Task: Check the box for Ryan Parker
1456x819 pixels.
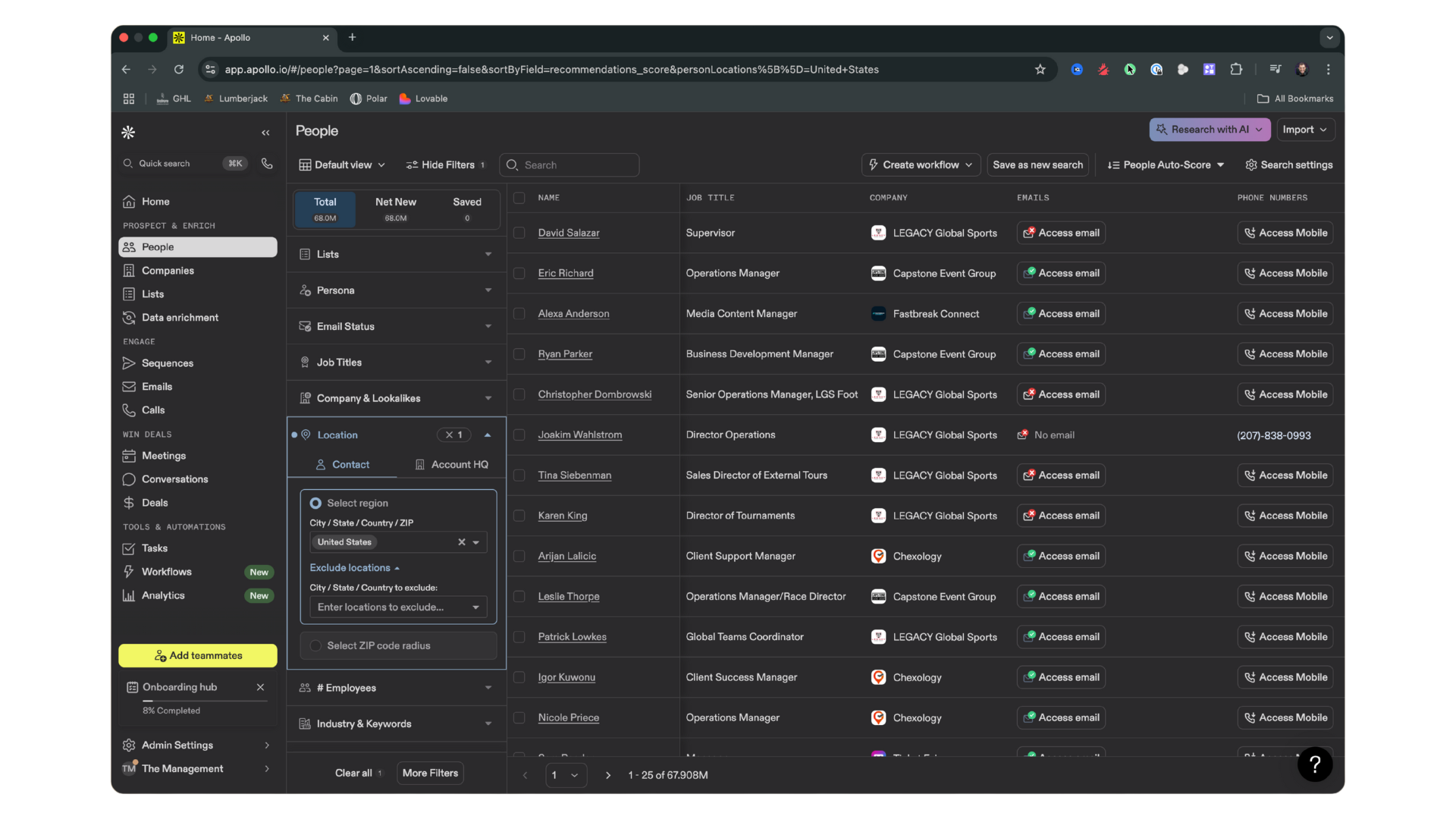Action: [519, 354]
